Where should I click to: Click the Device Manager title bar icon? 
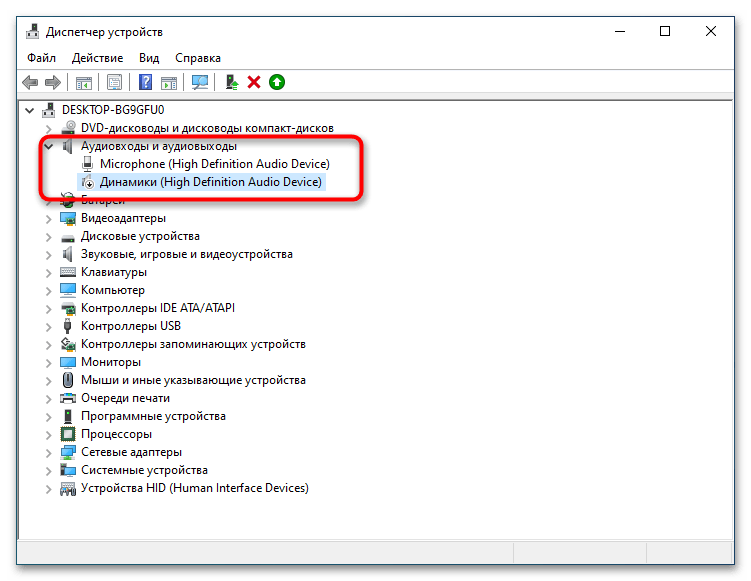click(33, 32)
